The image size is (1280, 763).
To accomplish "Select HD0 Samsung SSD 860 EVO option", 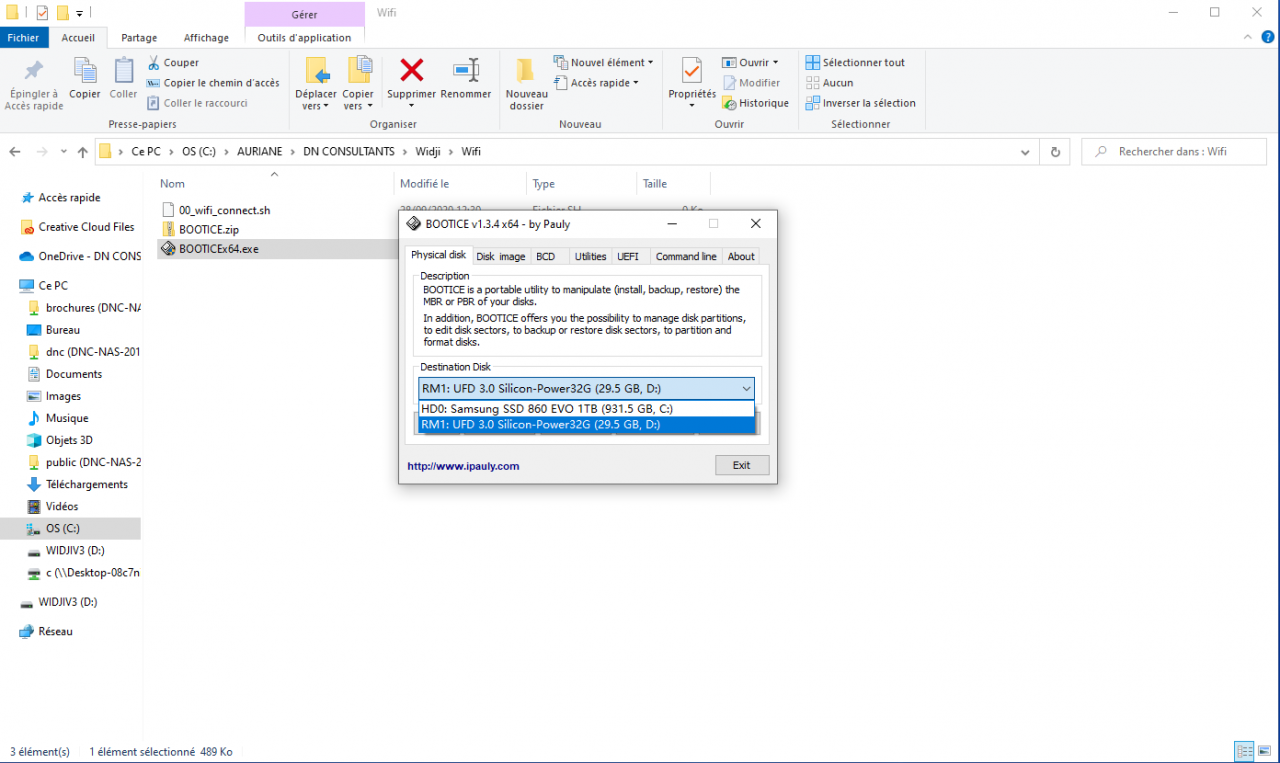I will pos(586,409).
